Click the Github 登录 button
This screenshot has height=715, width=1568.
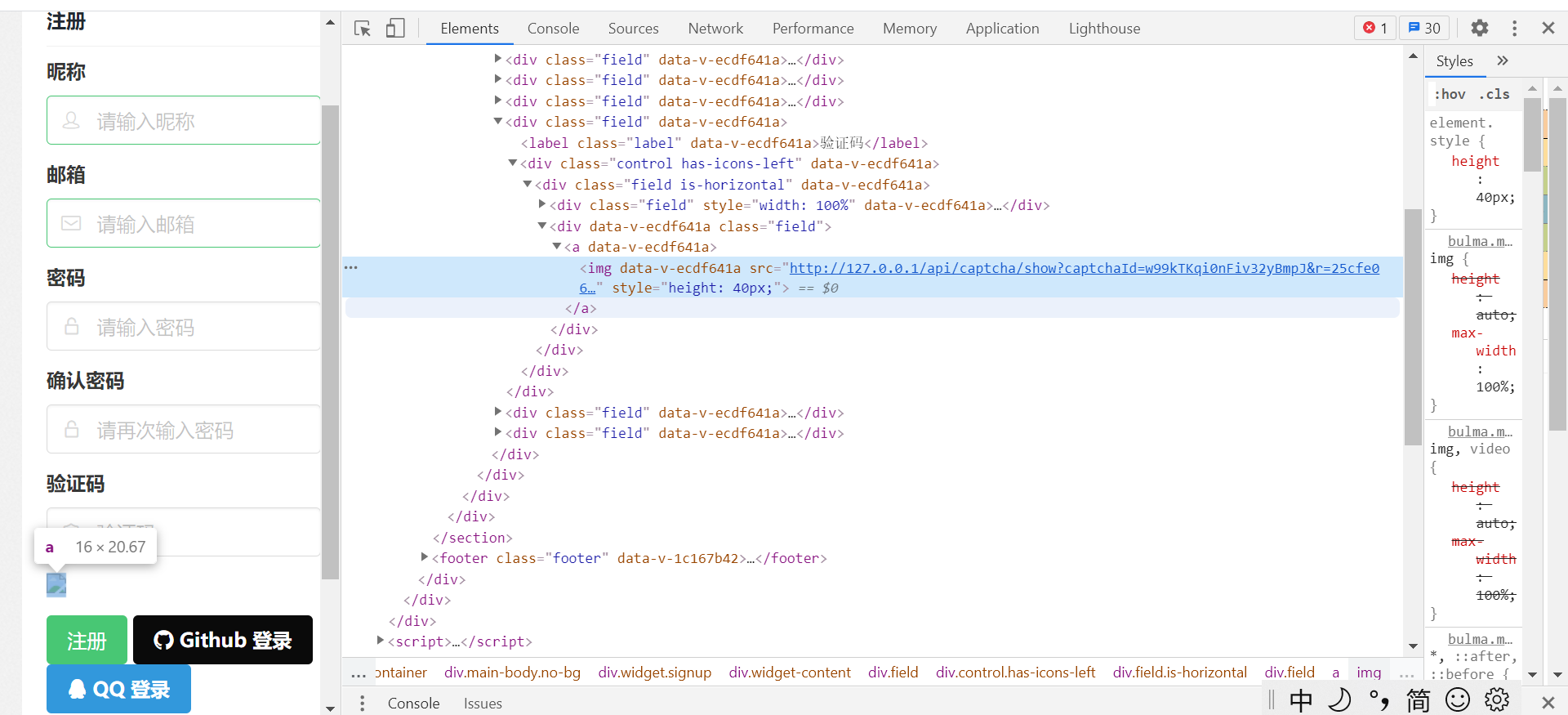pyautogui.click(x=223, y=640)
